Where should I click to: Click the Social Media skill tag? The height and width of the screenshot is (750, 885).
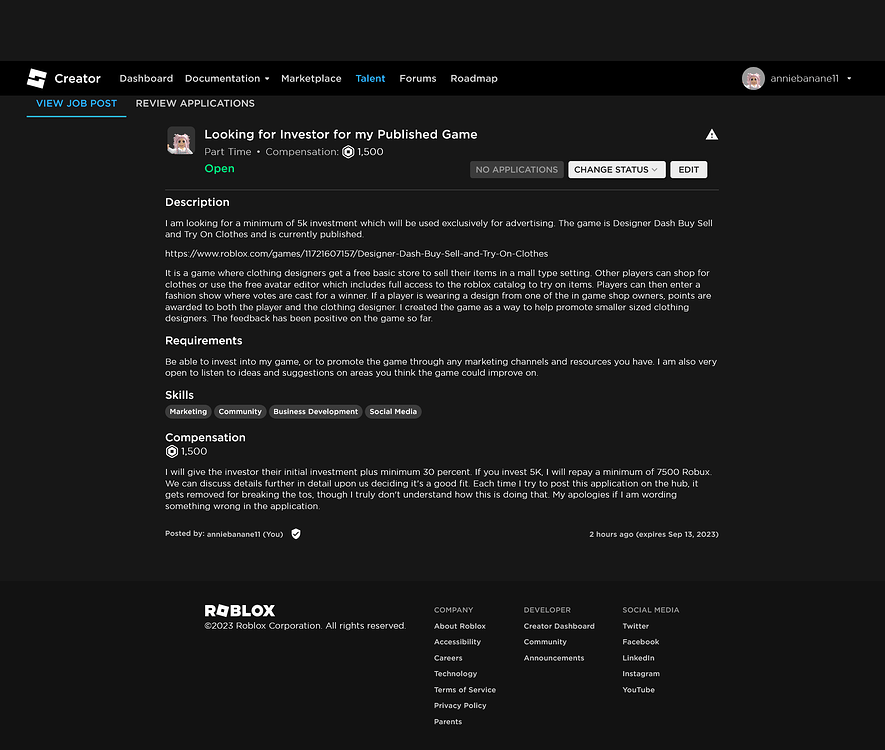point(393,412)
